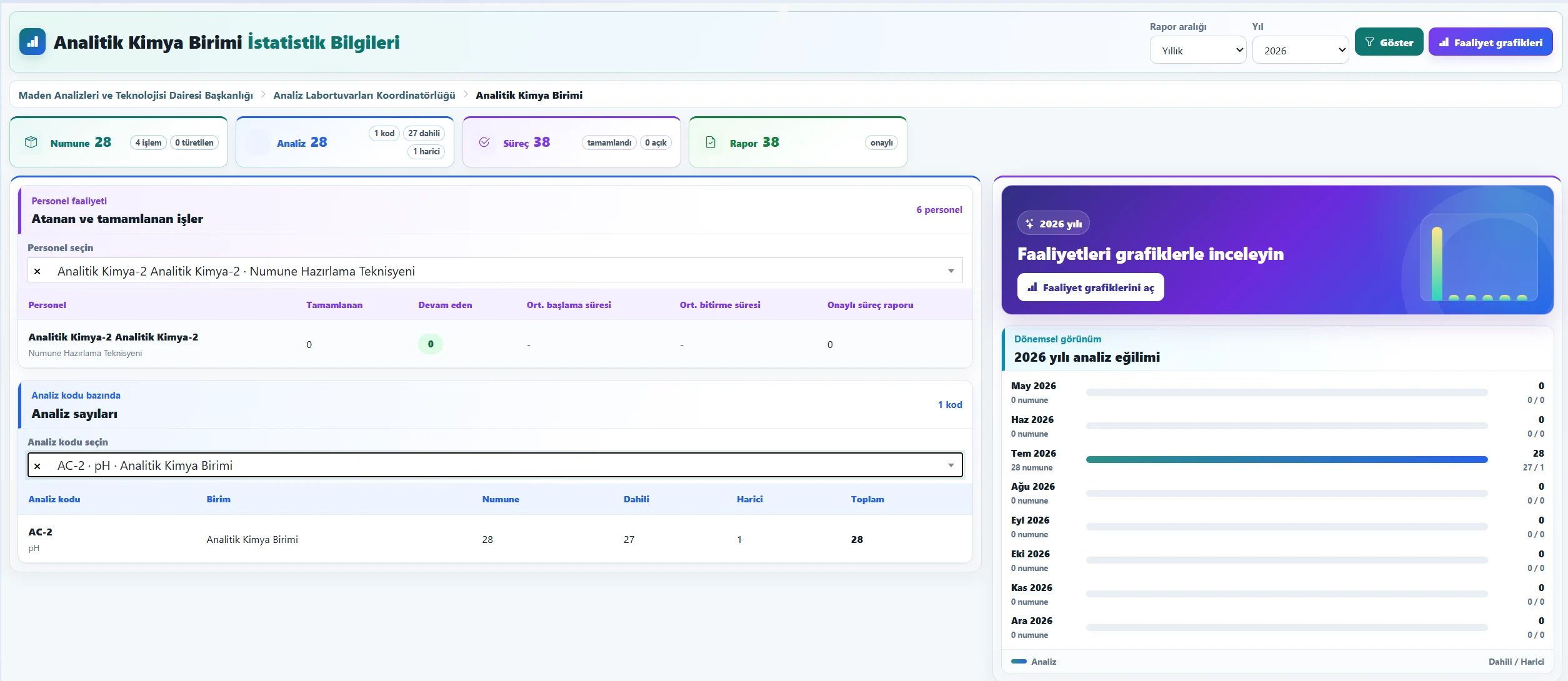Viewport: 1568px width, 681px height.
Task: Click the Numune column header
Action: coord(501,499)
